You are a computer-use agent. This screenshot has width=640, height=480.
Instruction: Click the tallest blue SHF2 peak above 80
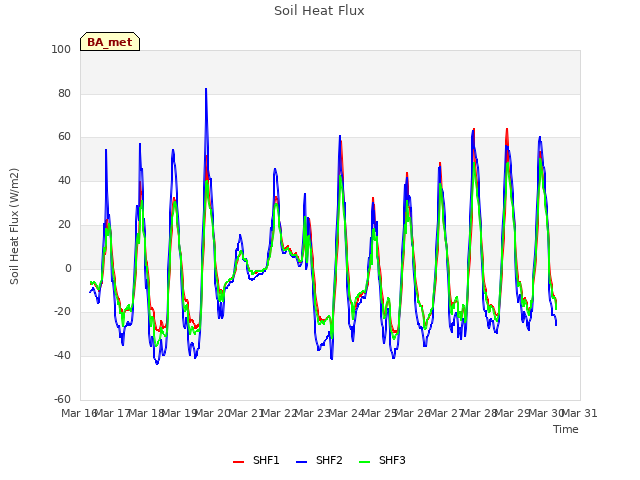tap(206, 89)
